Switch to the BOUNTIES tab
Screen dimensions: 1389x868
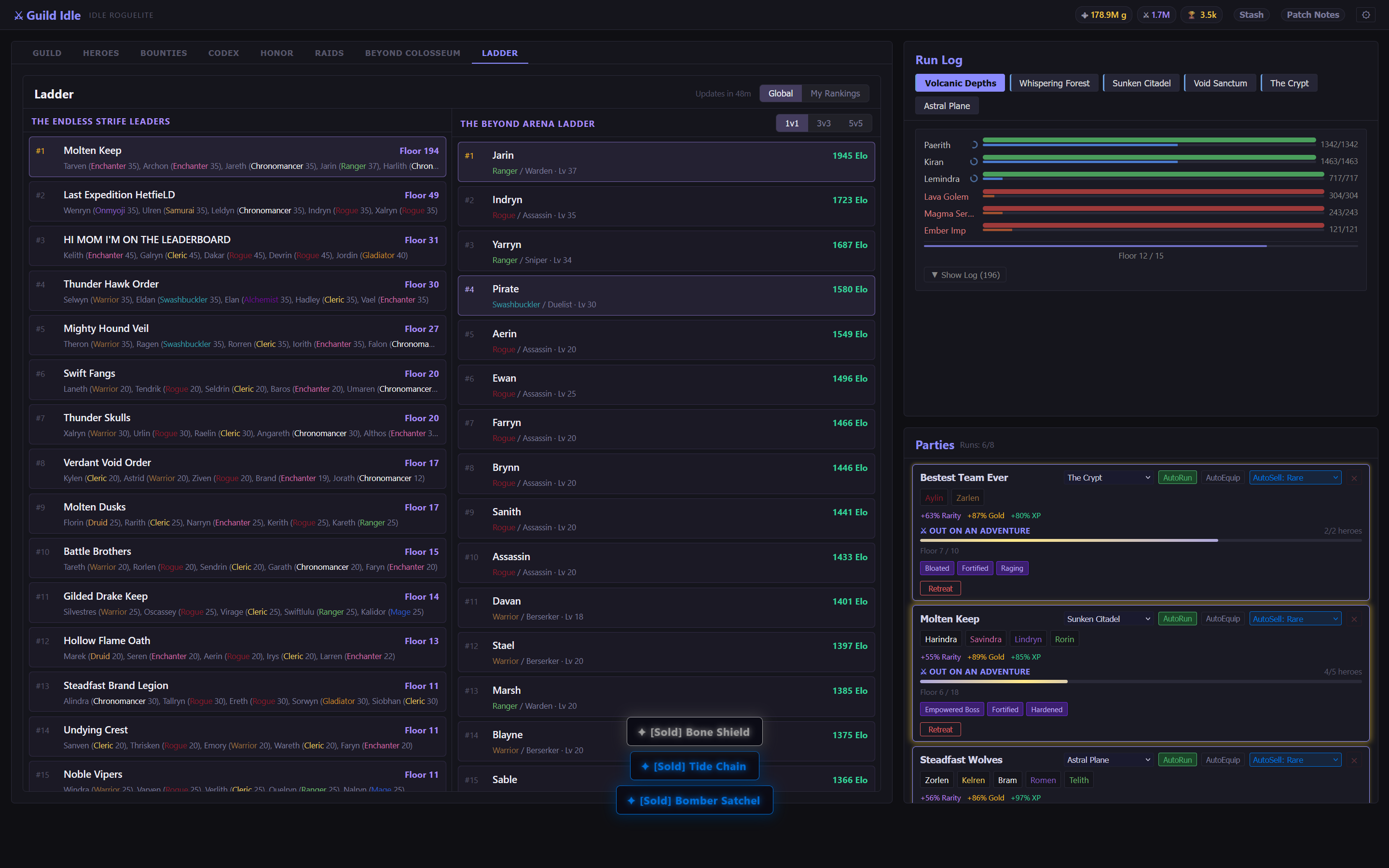[x=164, y=53]
